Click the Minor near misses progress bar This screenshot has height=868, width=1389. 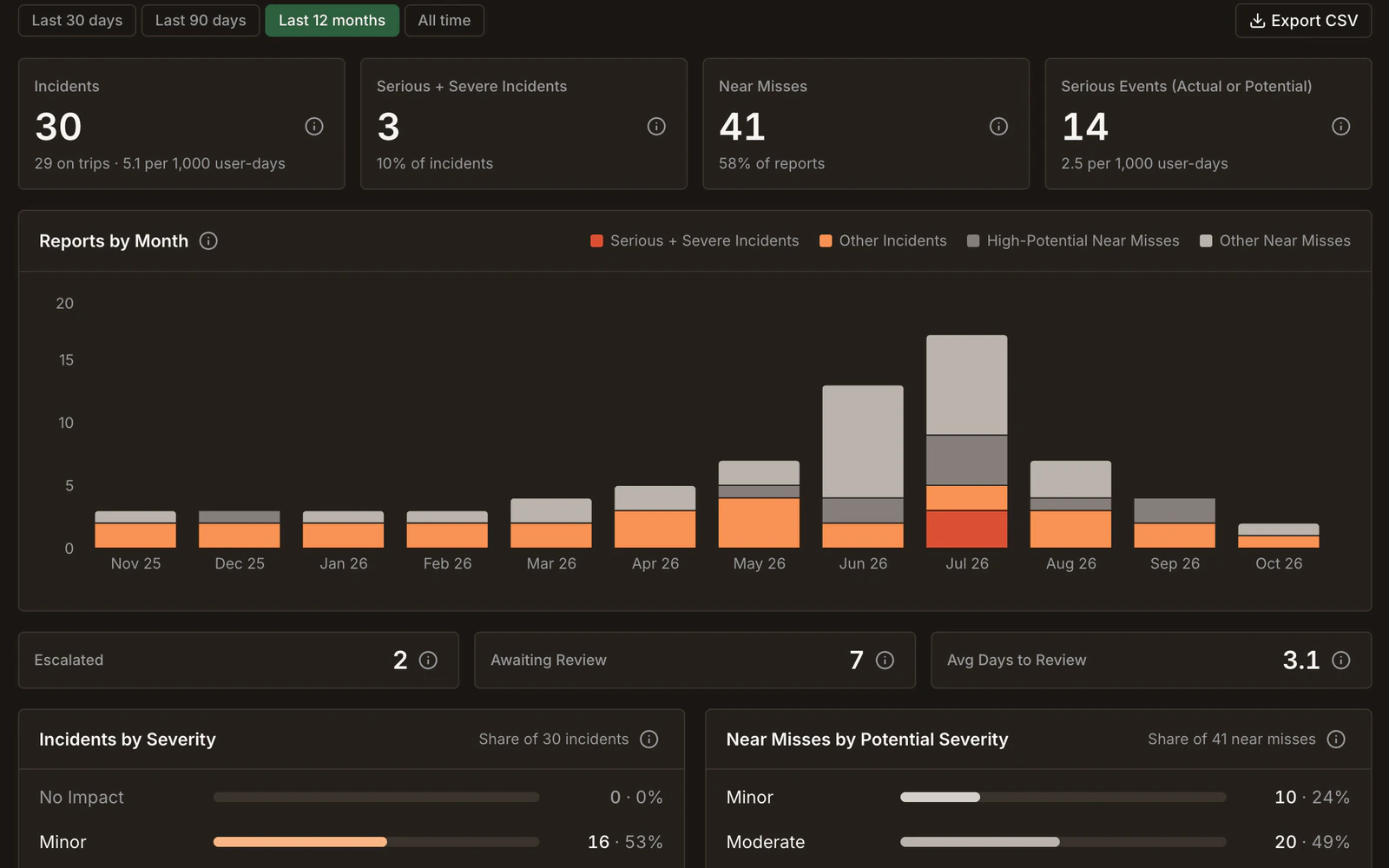coord(1063,797)
